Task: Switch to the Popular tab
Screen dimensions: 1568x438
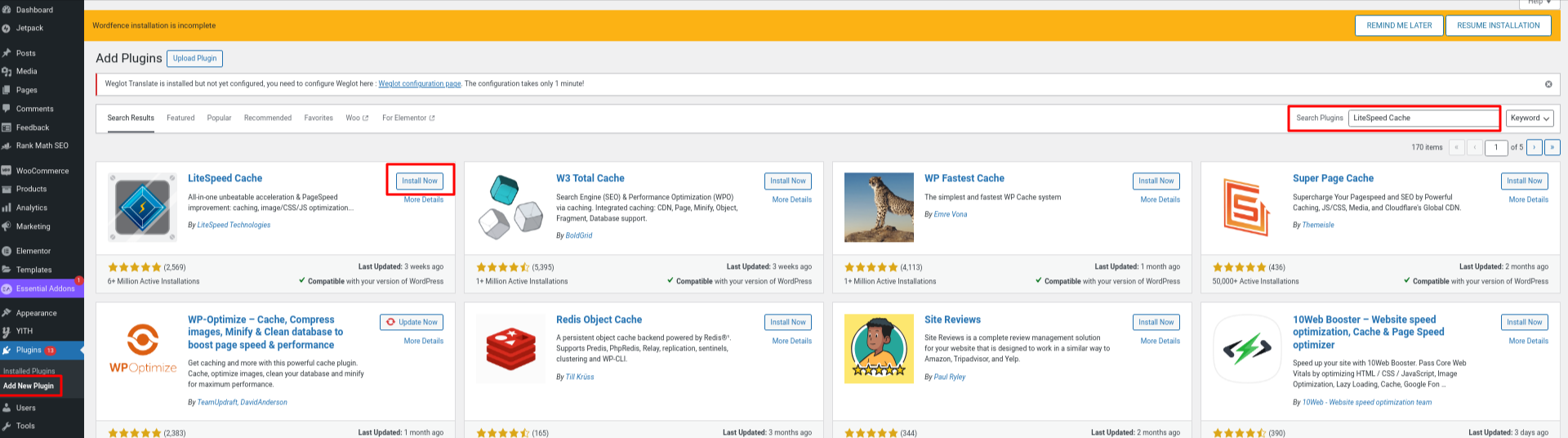Action: [x=219, y=118]
